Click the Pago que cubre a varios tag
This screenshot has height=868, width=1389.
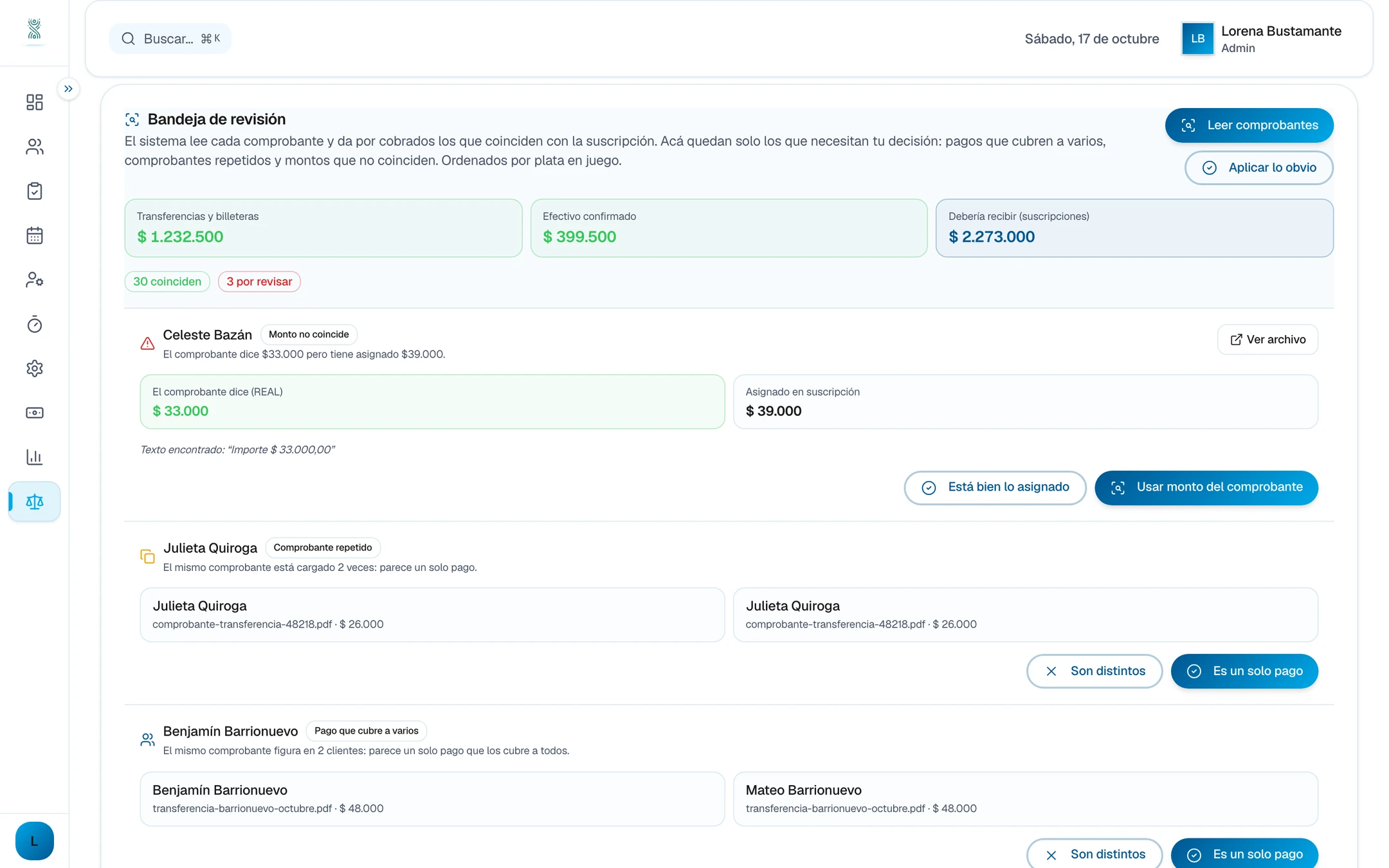coord(366,731)
